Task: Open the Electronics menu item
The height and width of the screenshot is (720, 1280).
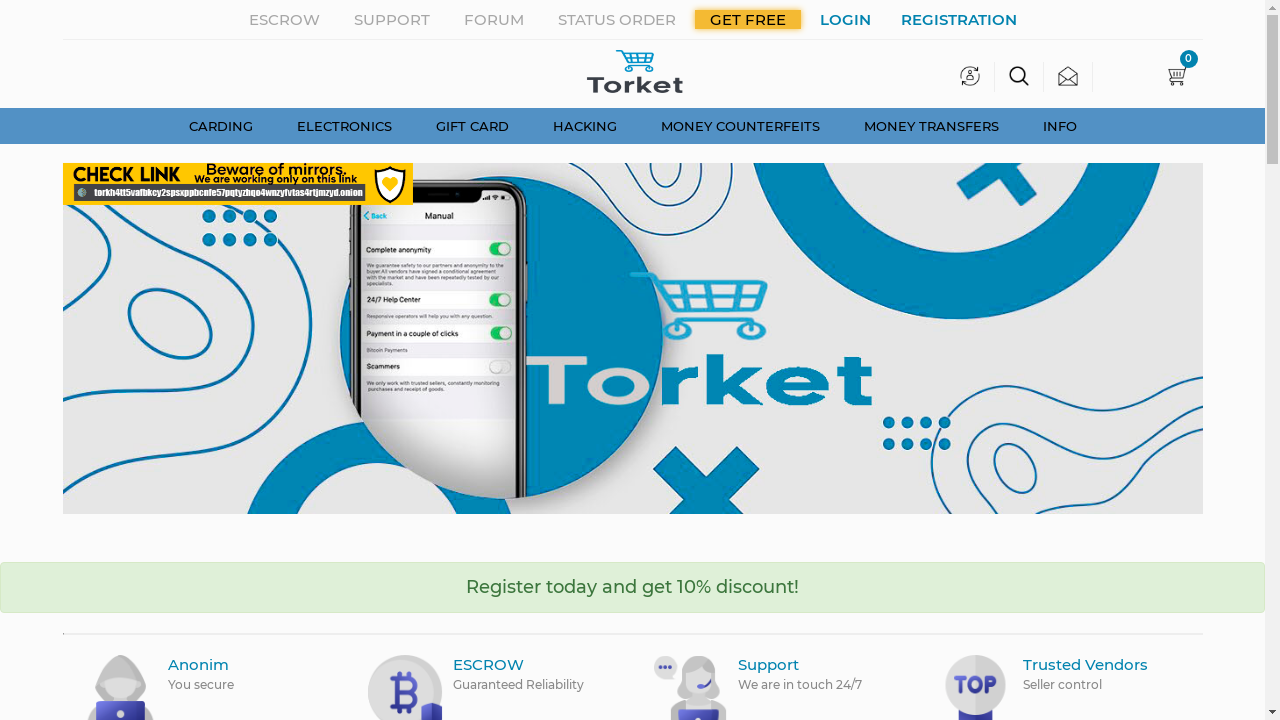Action: pos(344,126)
